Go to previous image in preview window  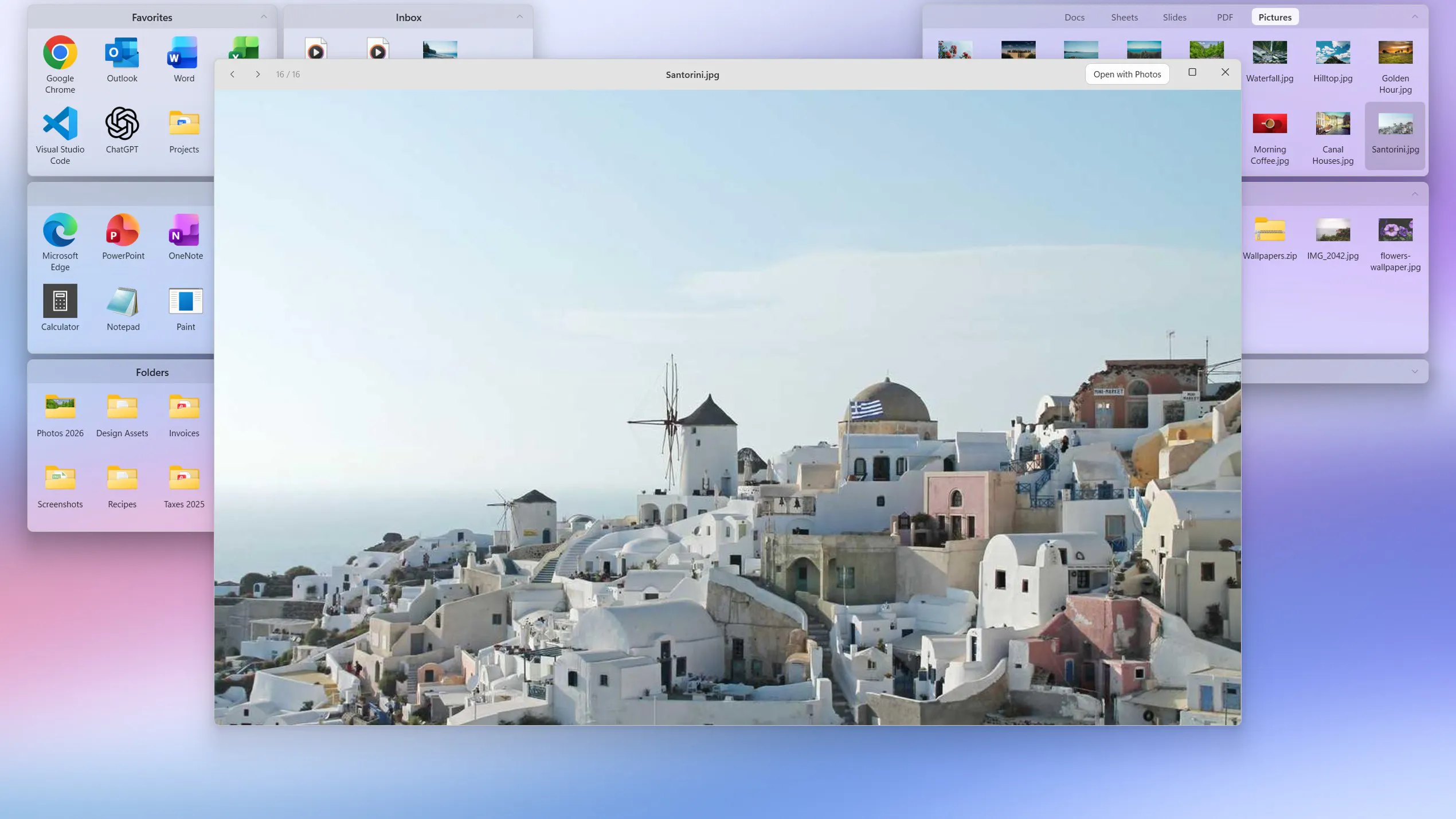tap(232, 74)
